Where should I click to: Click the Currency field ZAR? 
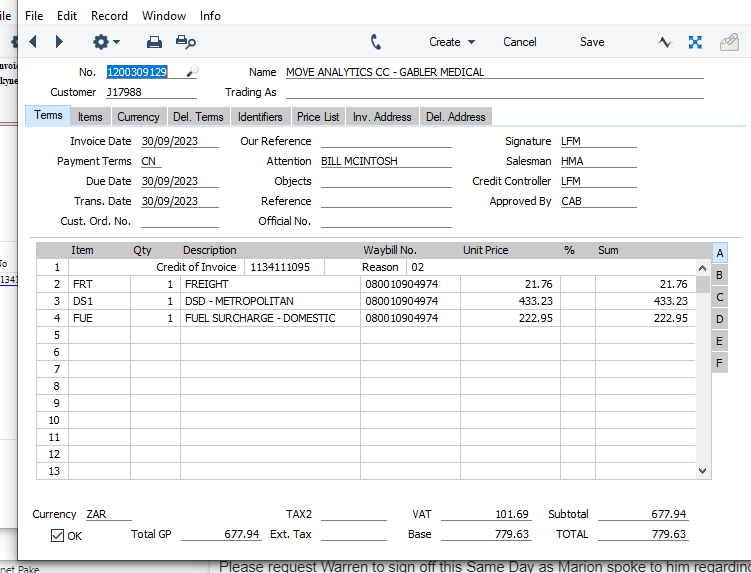pos(109,514)
